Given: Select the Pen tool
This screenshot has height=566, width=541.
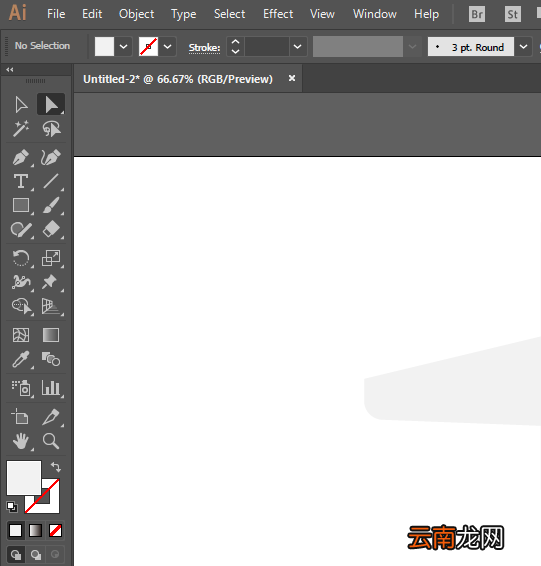Looking at the screenshot, I should (21, 158).
